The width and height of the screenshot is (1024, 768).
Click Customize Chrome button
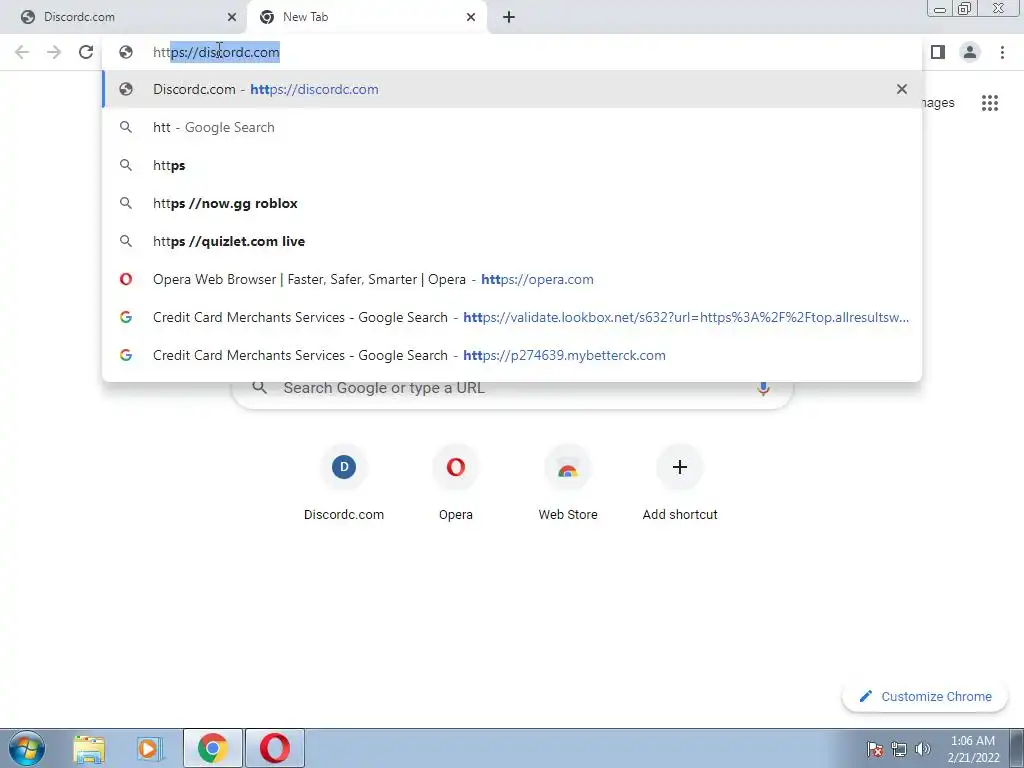pyautogui.click(x=925, y=697)
